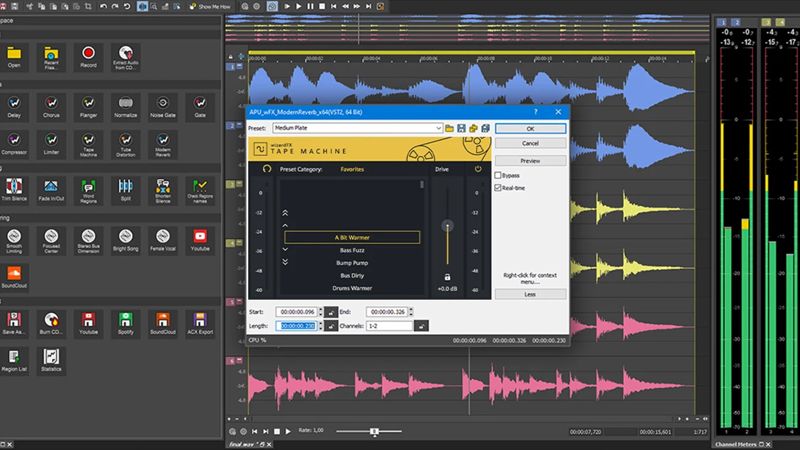Viewport: 800px width, 450px height.
Task: Open the Fade In/Out tool
Action: click(51, 190)
